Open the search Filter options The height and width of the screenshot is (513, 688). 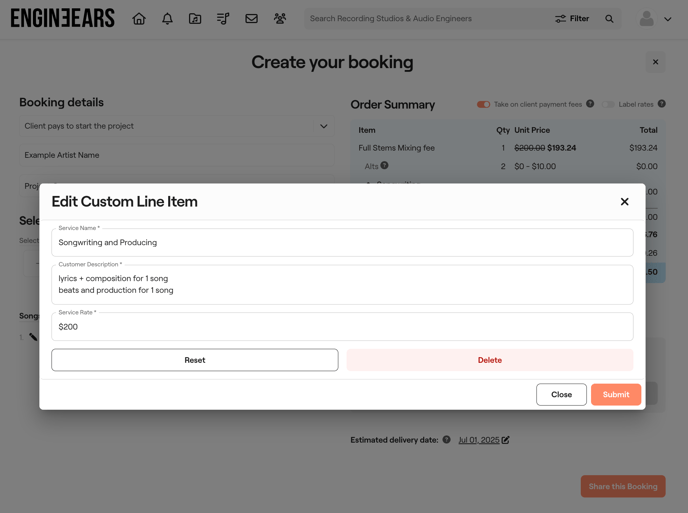point(572,18)
